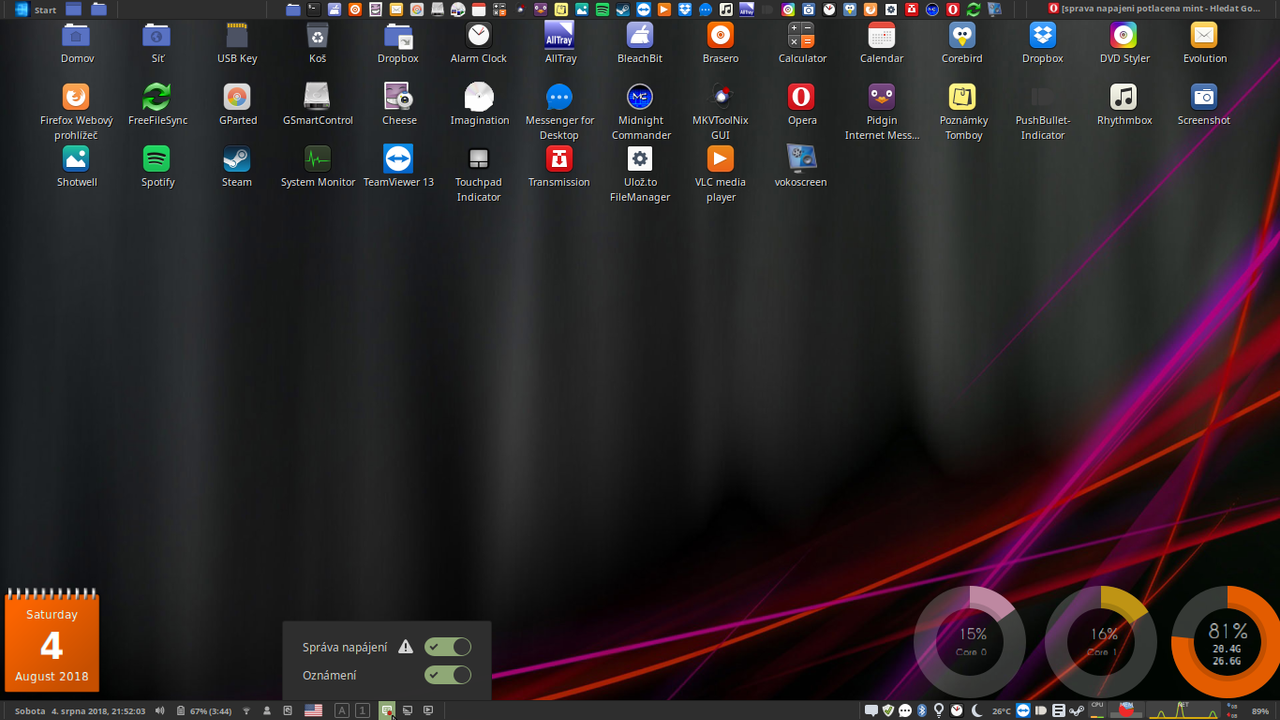Screen dimensions: 1280x720
Task: Open the crescent moon tray icon
Action: click(976, 710)
